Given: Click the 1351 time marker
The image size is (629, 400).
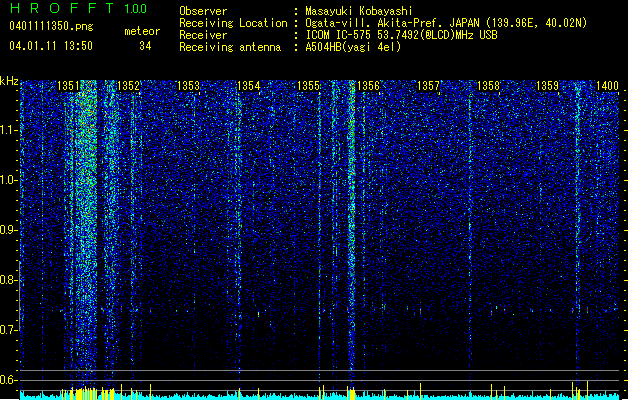Looking at the screenshot, I should click(x=68, y=85).
